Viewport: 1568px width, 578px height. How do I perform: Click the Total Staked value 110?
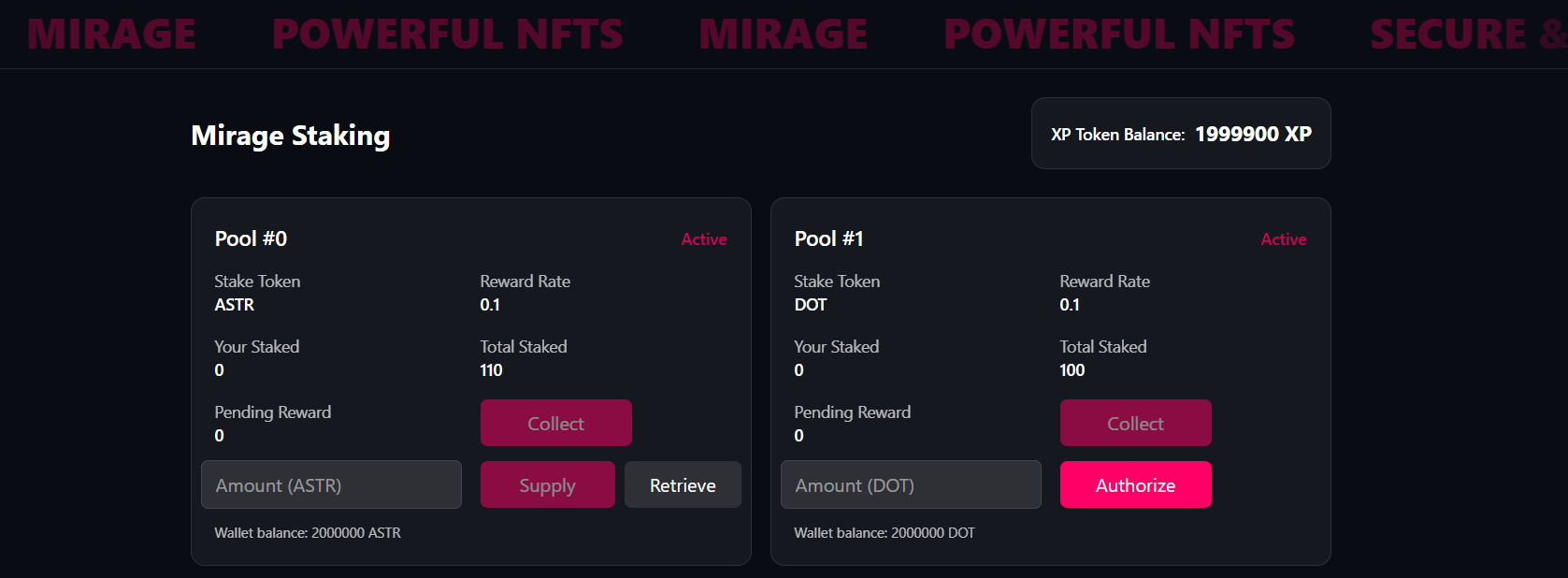(x=491, y=370)
